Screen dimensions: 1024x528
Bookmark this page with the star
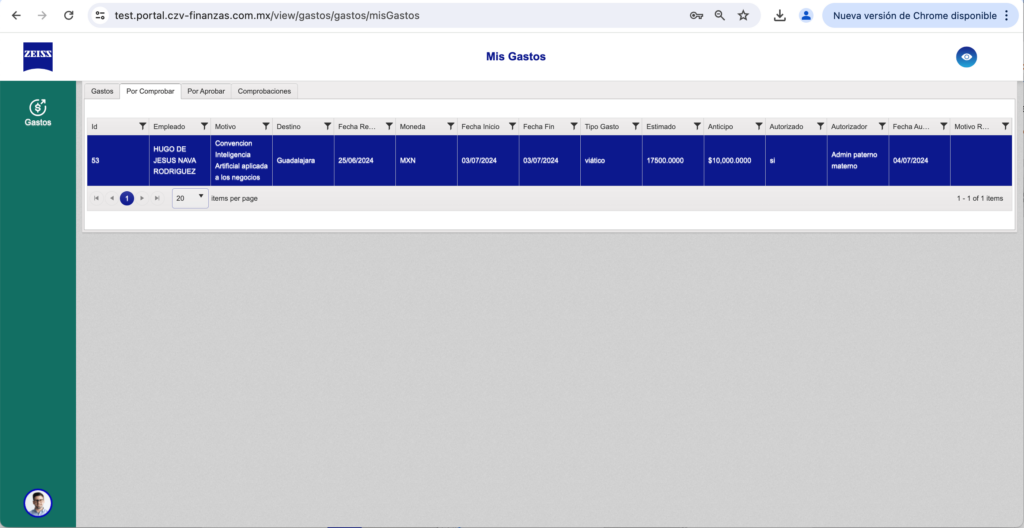pyautogui.click(x=743, y=15)
